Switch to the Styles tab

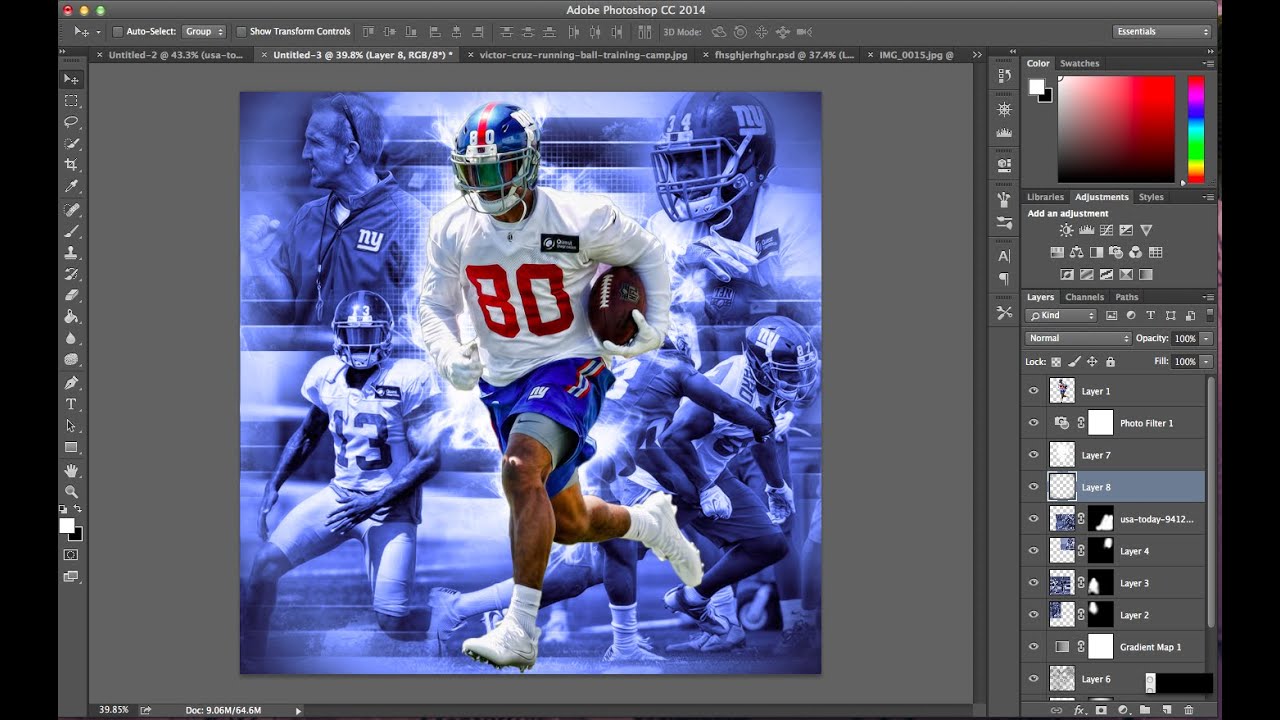click(x=1151, y=197)
